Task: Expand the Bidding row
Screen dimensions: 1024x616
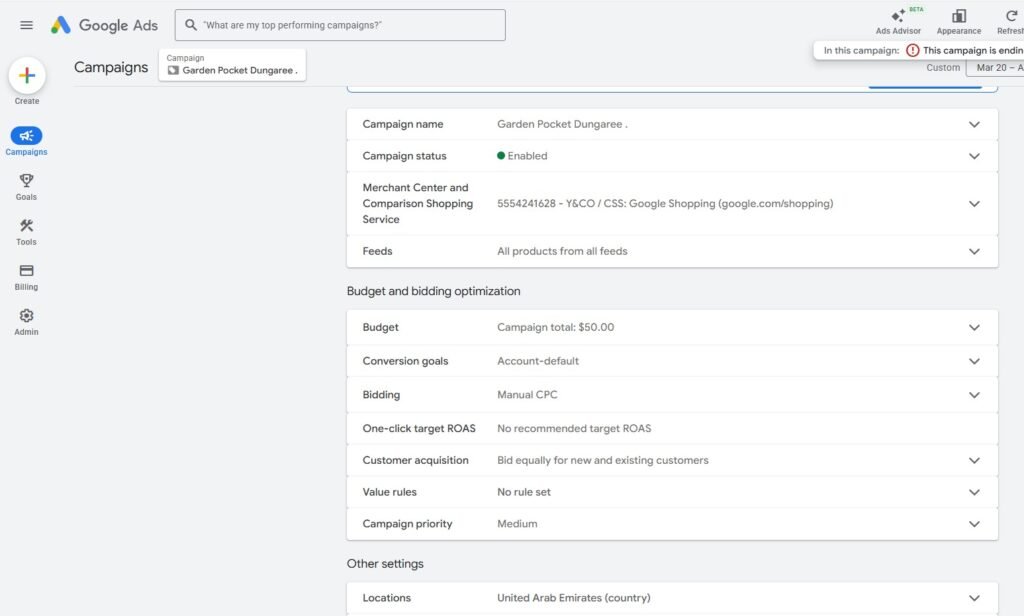Action: (x=974, y=395)
